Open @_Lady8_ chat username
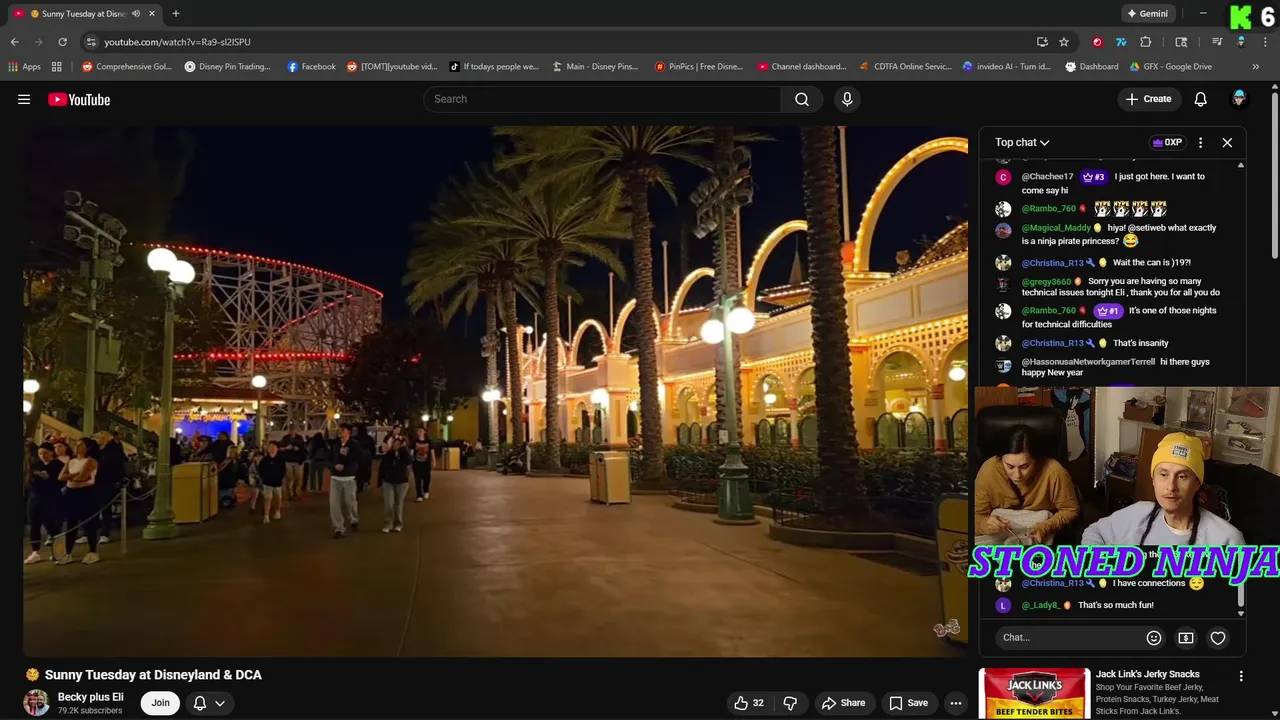Image resolution: width=1280 pixels, height=720 pixels. pos(1040,605)
